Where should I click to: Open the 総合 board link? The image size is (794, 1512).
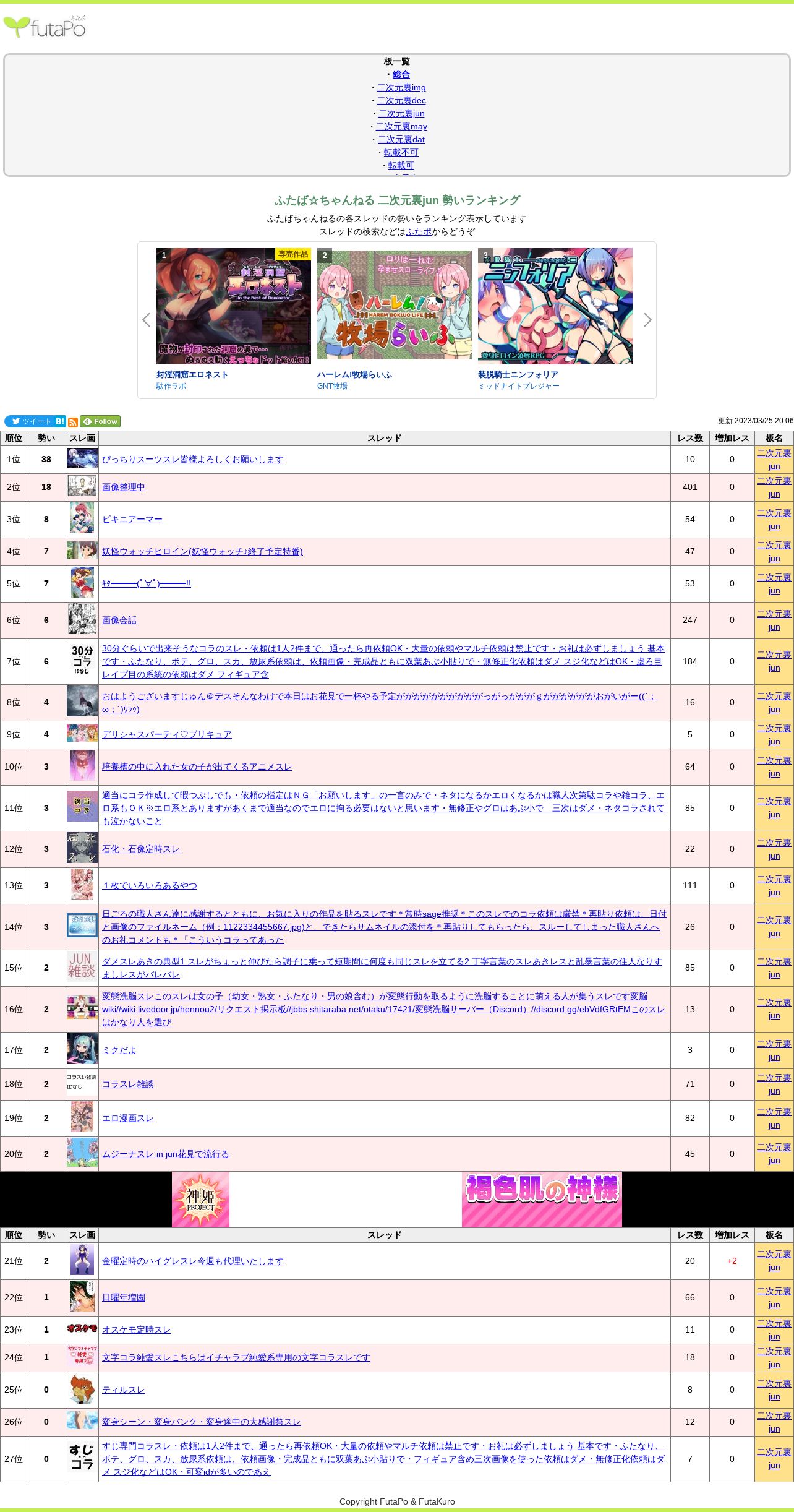pos(401,74)
